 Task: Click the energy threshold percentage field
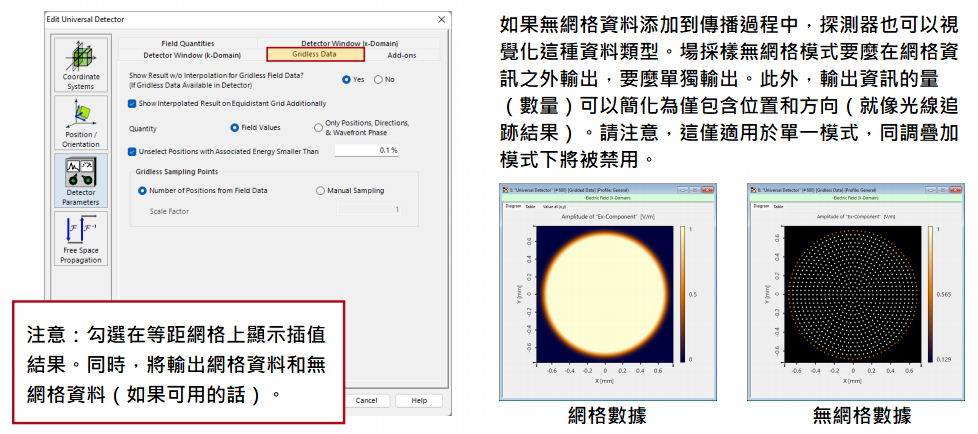pos(366,151)
